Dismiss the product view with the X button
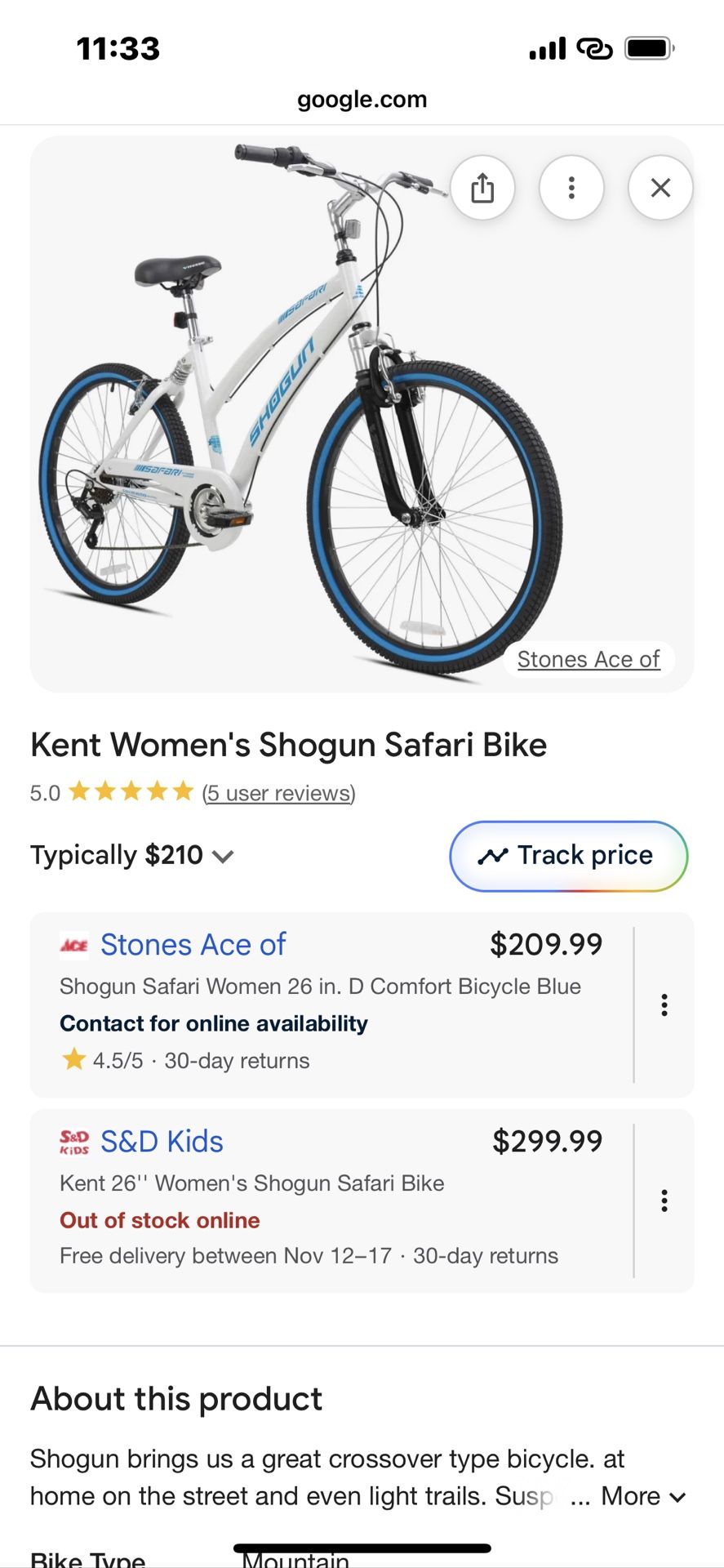The image size is (724, 1568). tap(660, 187)
